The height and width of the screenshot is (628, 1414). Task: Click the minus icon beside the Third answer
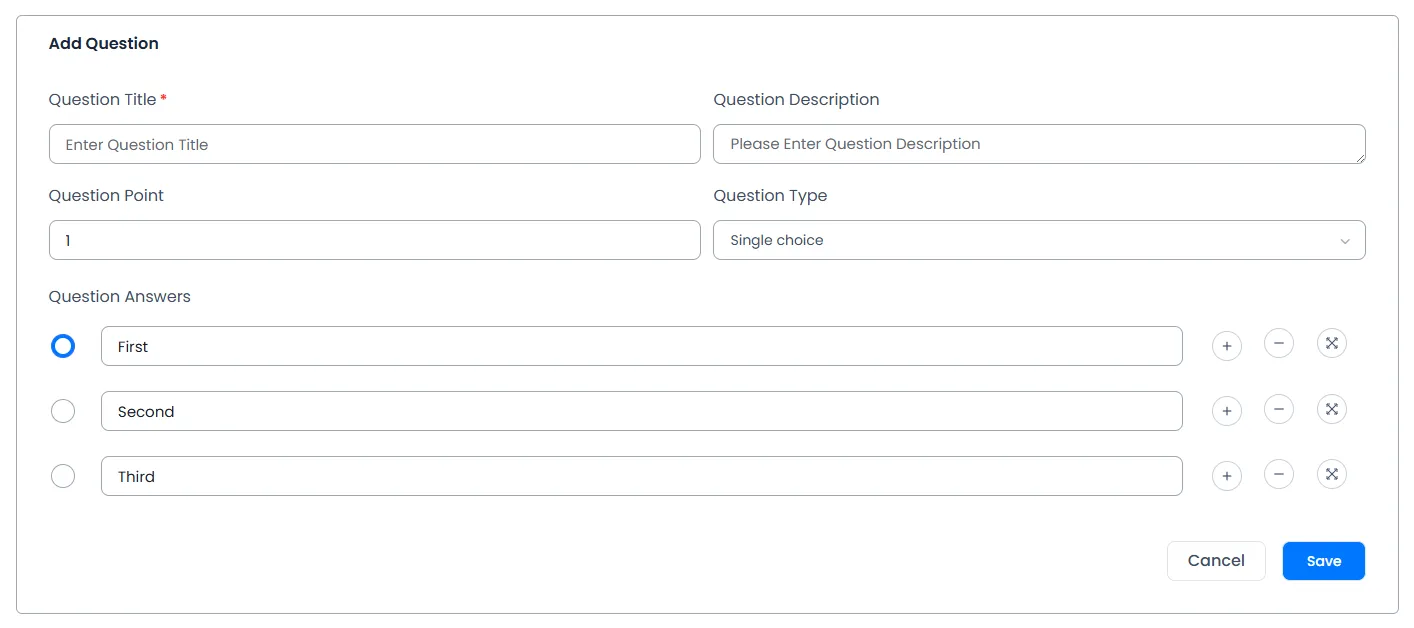[1279, 473]
